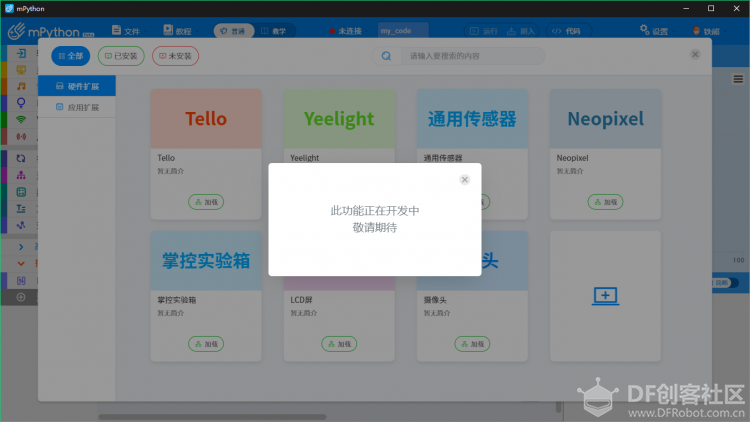Click the 通用传感器 extension banner
750x422 pixels.
click(x=472, y=119)
